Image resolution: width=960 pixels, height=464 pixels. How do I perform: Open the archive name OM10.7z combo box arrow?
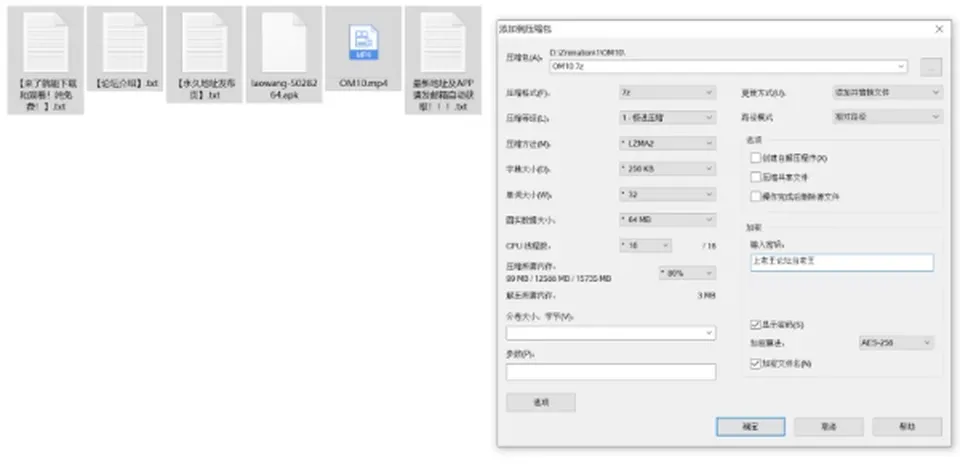[x=901, y=66]
